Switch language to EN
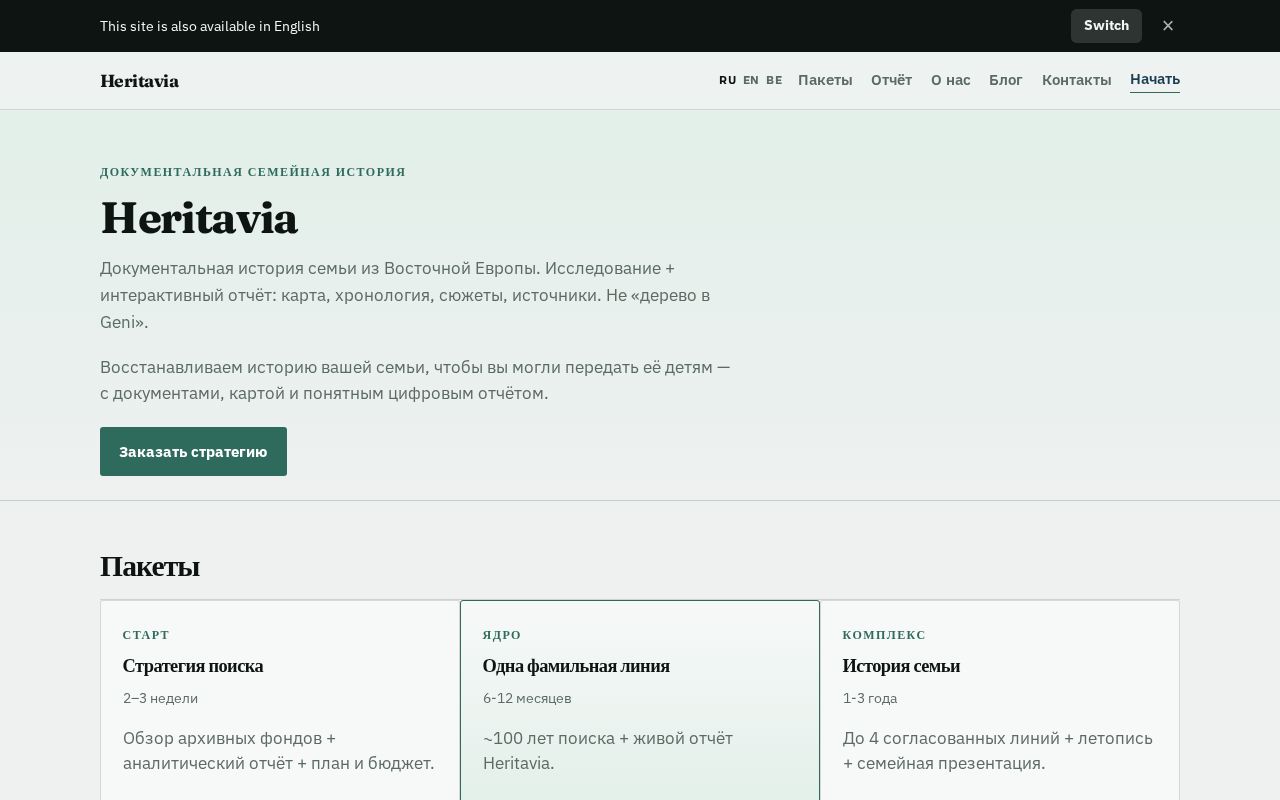Image resolution: width=1280 pixels, height=800 pixels. coord(751,80)
